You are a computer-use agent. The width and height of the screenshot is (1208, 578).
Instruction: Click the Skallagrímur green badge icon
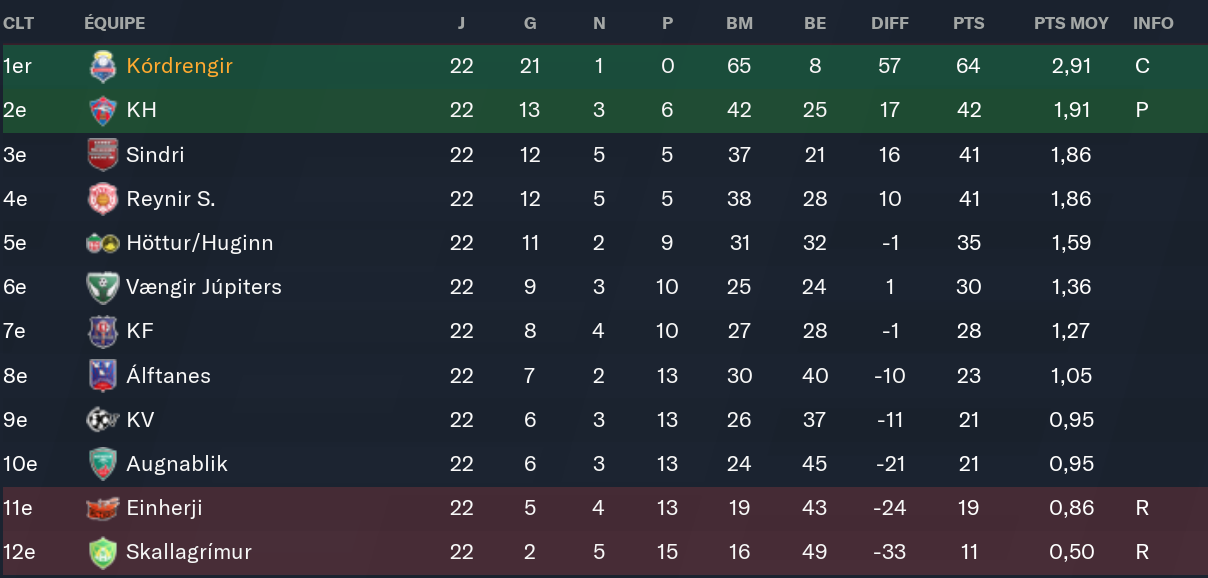point(103,552)
